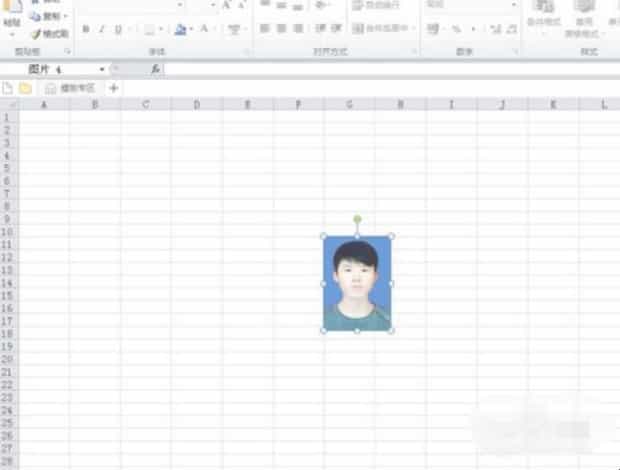
Task: Open the Merge and Center dropdown arrow
Action: pyautogui.click(x=411, y=29)
